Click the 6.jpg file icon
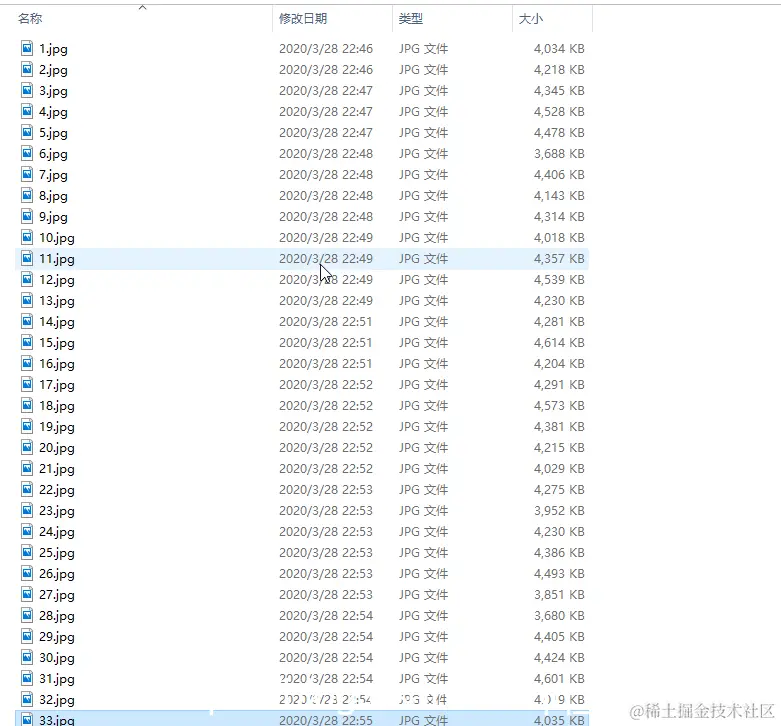 click(x=27, y=153)
